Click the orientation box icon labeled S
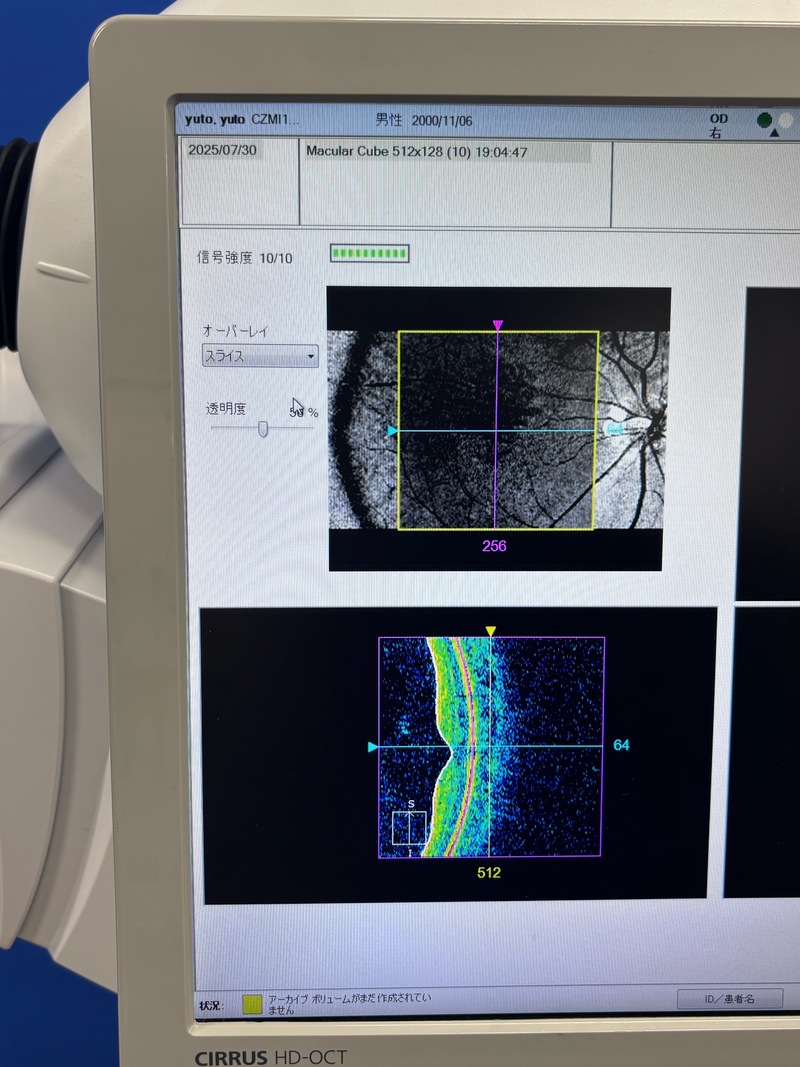This screenshot has width=800, height=1067. point(409,828)
